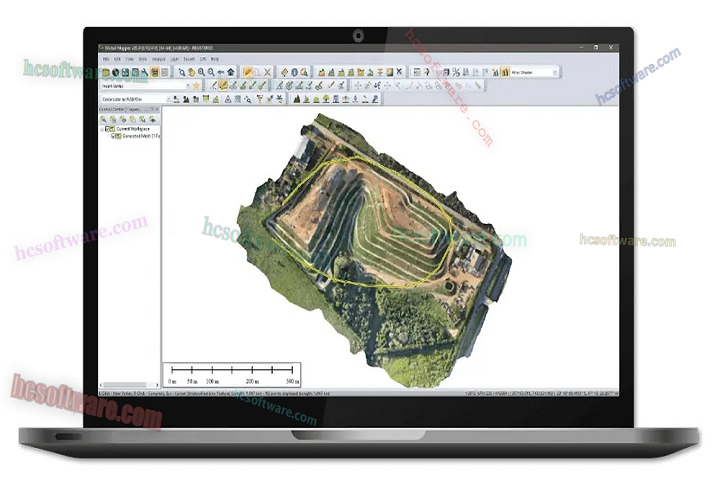Select the Feature Info tool
720x480 pixels.
tap(294, 72)
